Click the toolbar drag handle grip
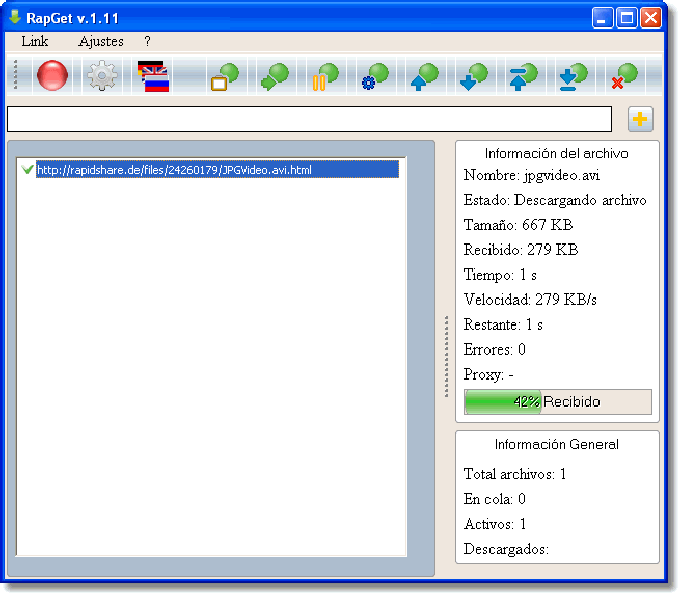 pos(16,75)
